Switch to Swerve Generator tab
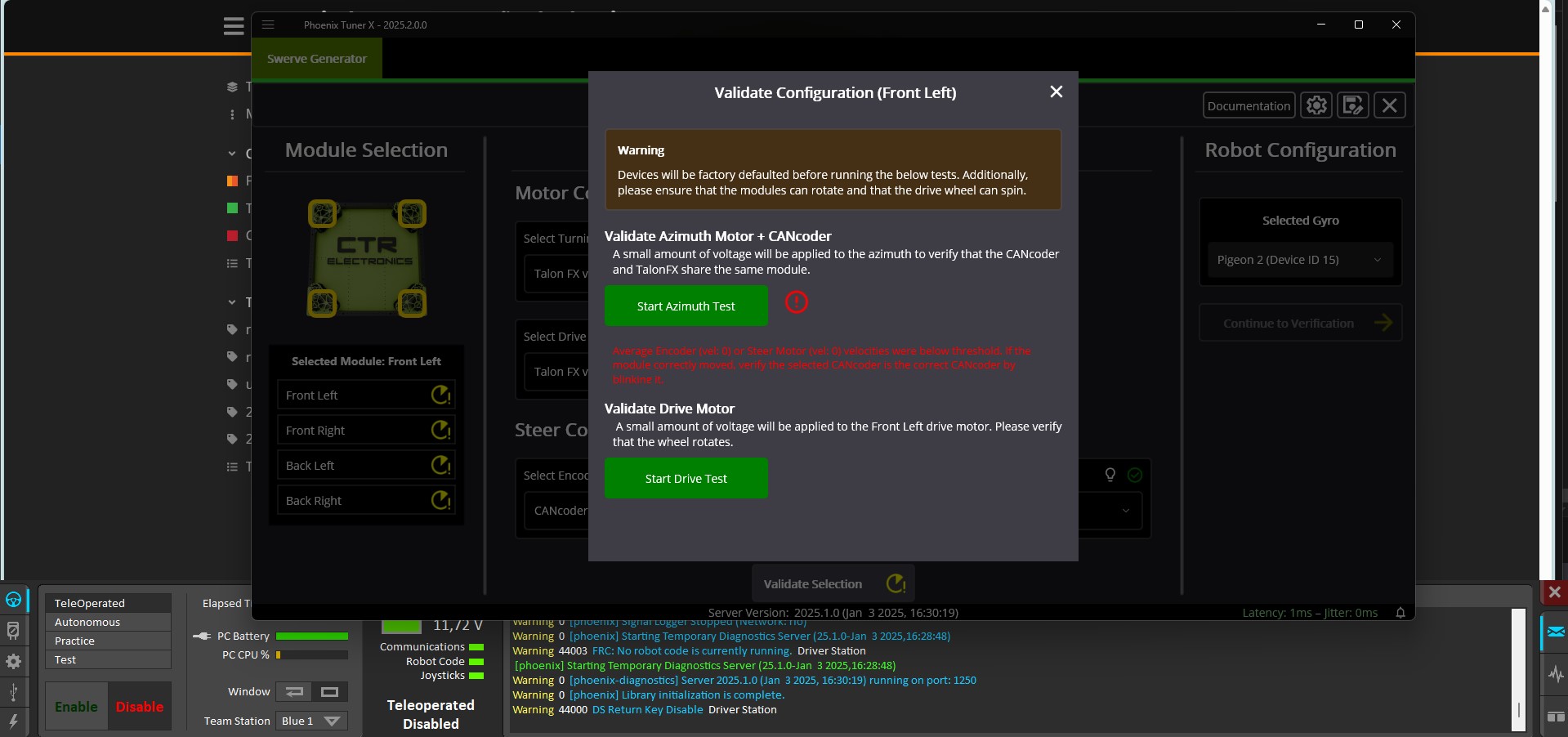Viewport: 1568px width, 737px height. [317, 59]
